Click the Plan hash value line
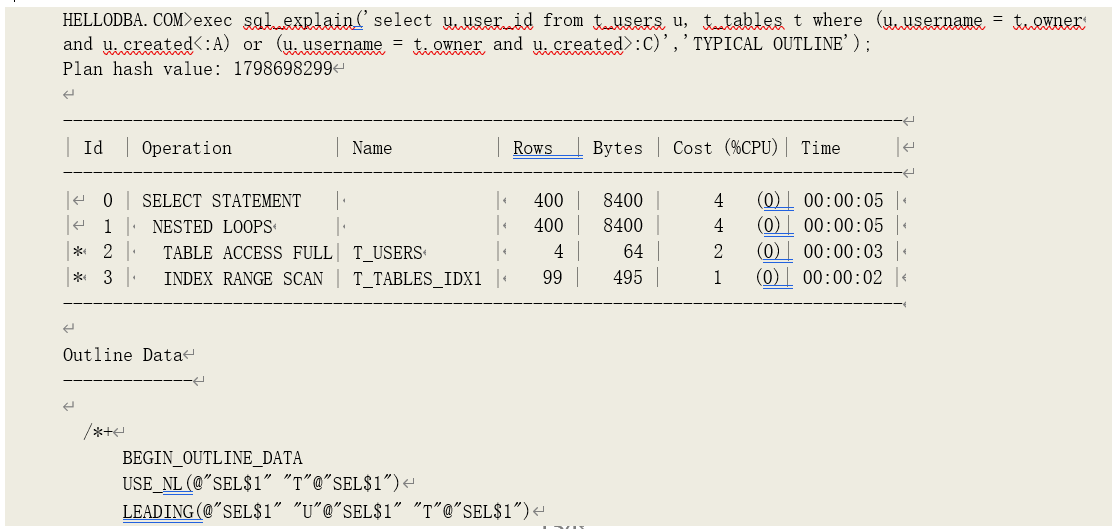The width and height of the screenshot is (1120, 529). 197,69
